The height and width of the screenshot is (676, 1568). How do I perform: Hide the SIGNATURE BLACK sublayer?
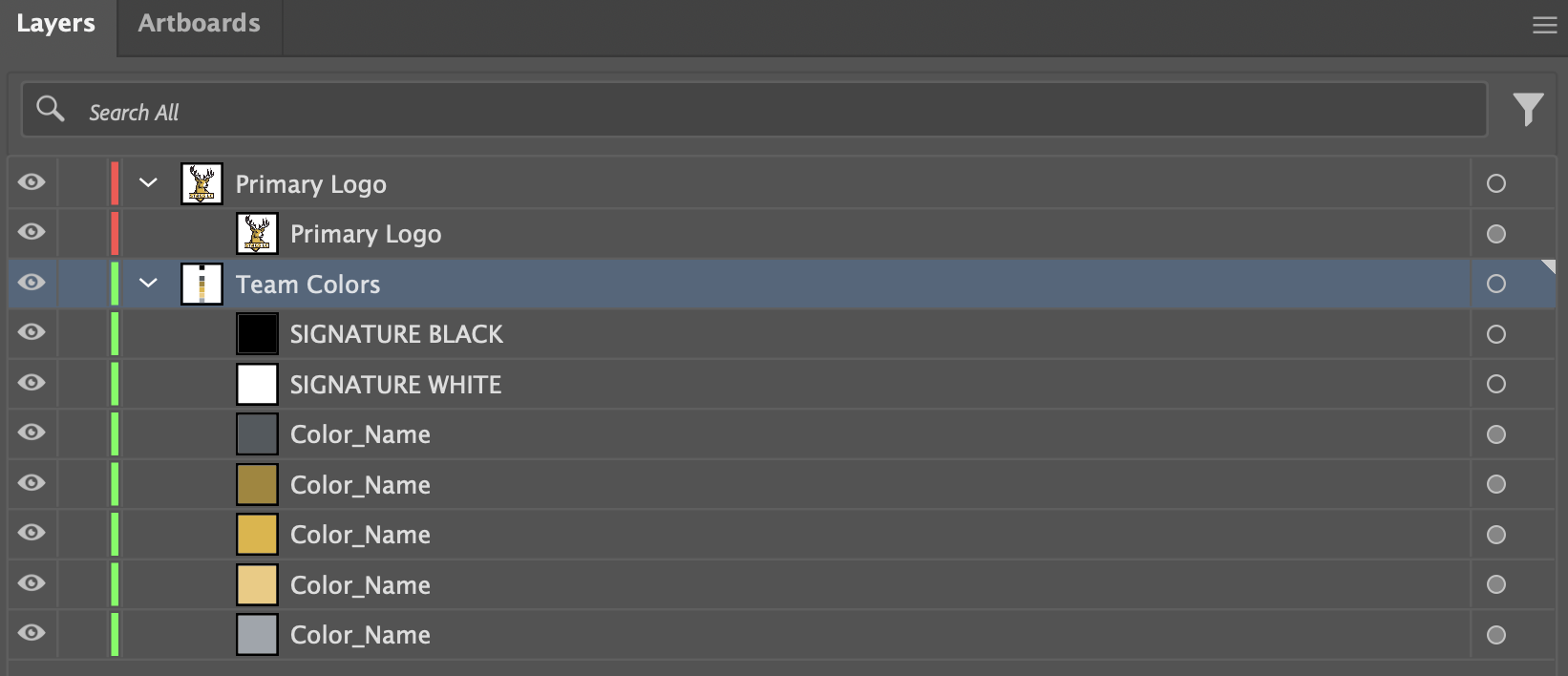click(32, 332)
